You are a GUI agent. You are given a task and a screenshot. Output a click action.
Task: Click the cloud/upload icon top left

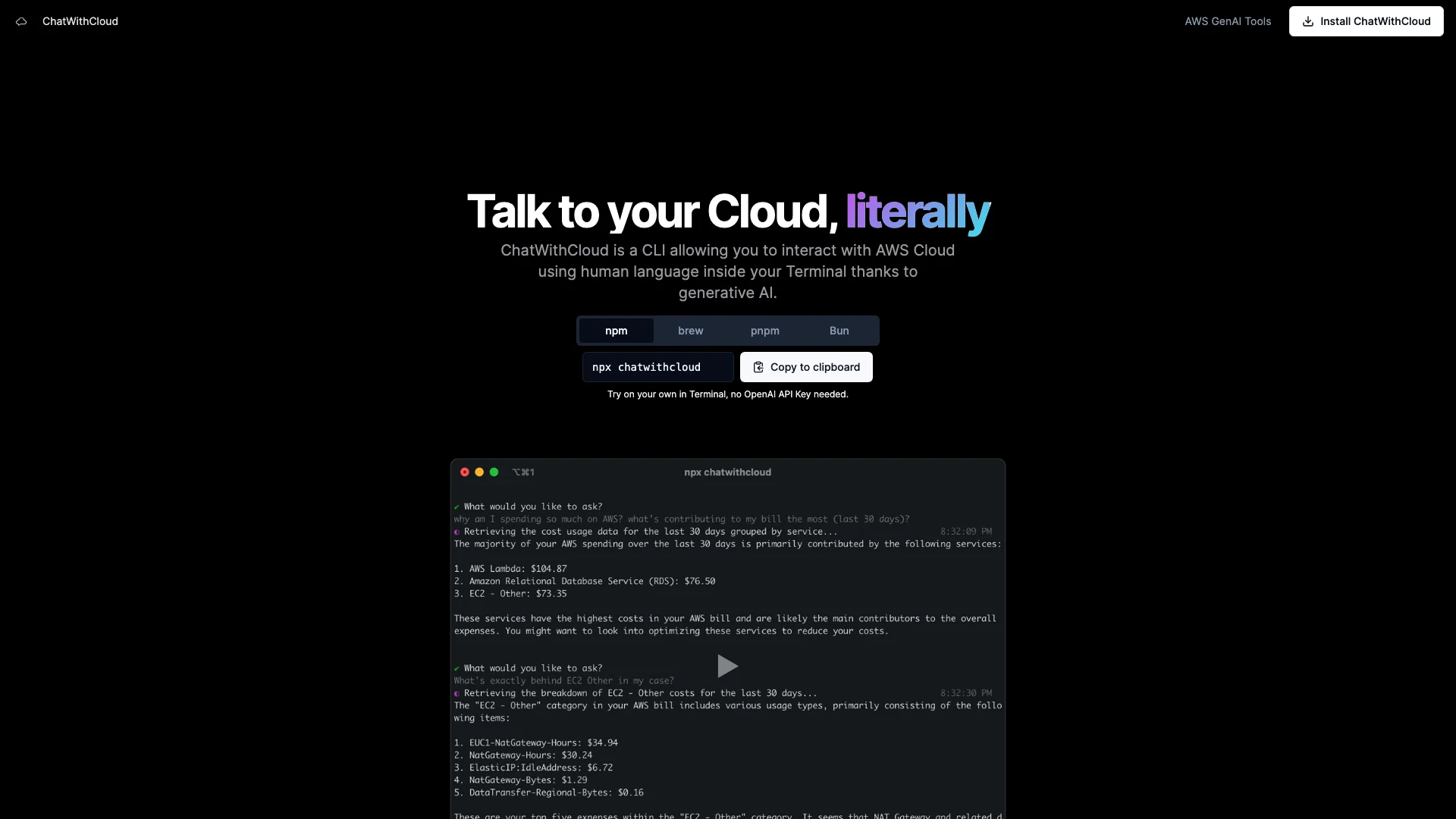point(21,21)
